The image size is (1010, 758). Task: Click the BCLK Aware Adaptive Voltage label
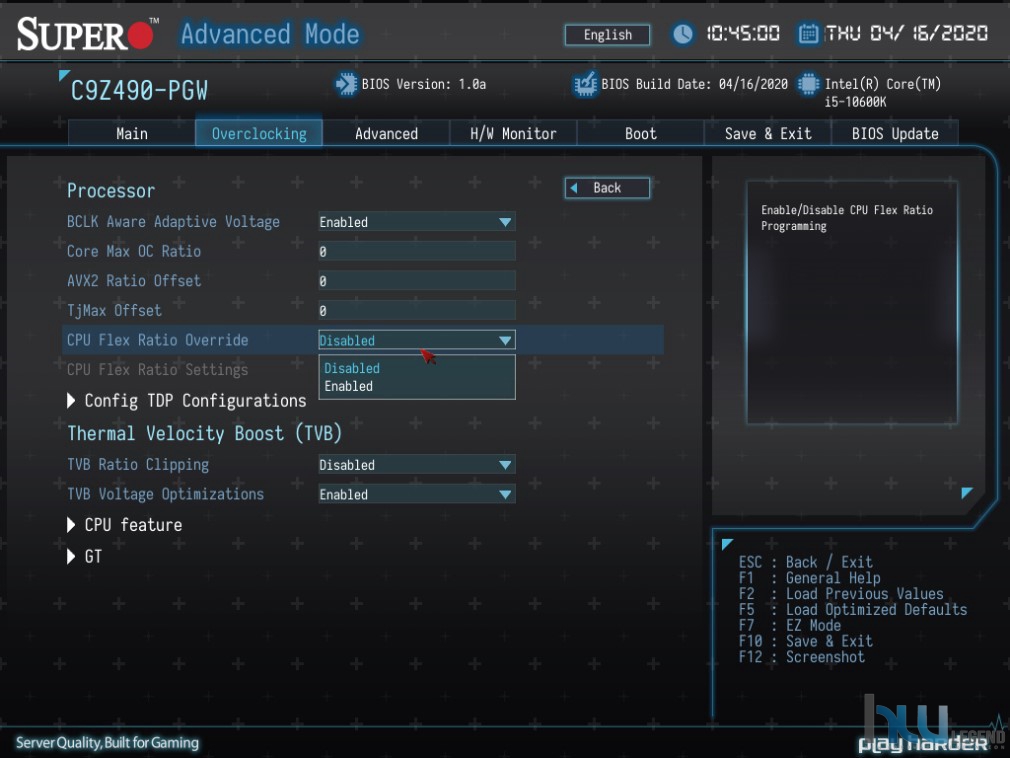pos(173,222)
